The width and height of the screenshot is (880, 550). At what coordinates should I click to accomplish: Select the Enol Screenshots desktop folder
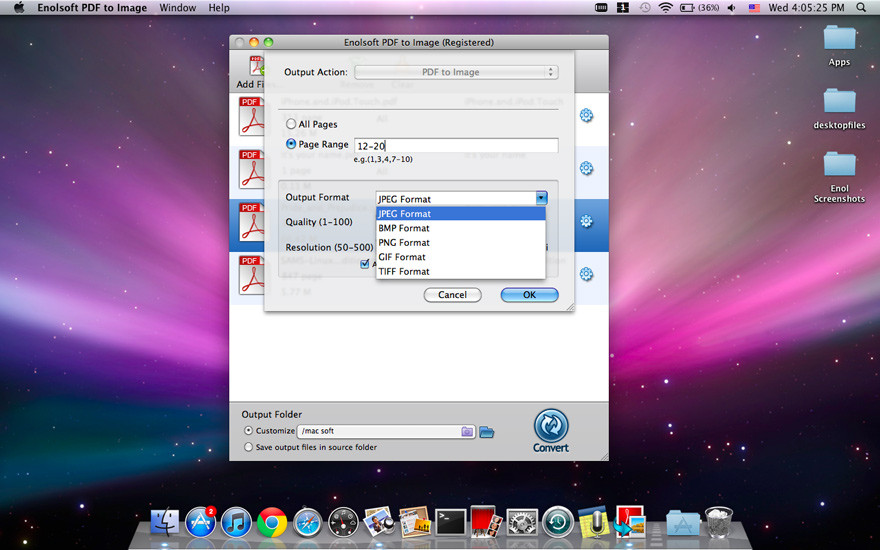point(840,164)
